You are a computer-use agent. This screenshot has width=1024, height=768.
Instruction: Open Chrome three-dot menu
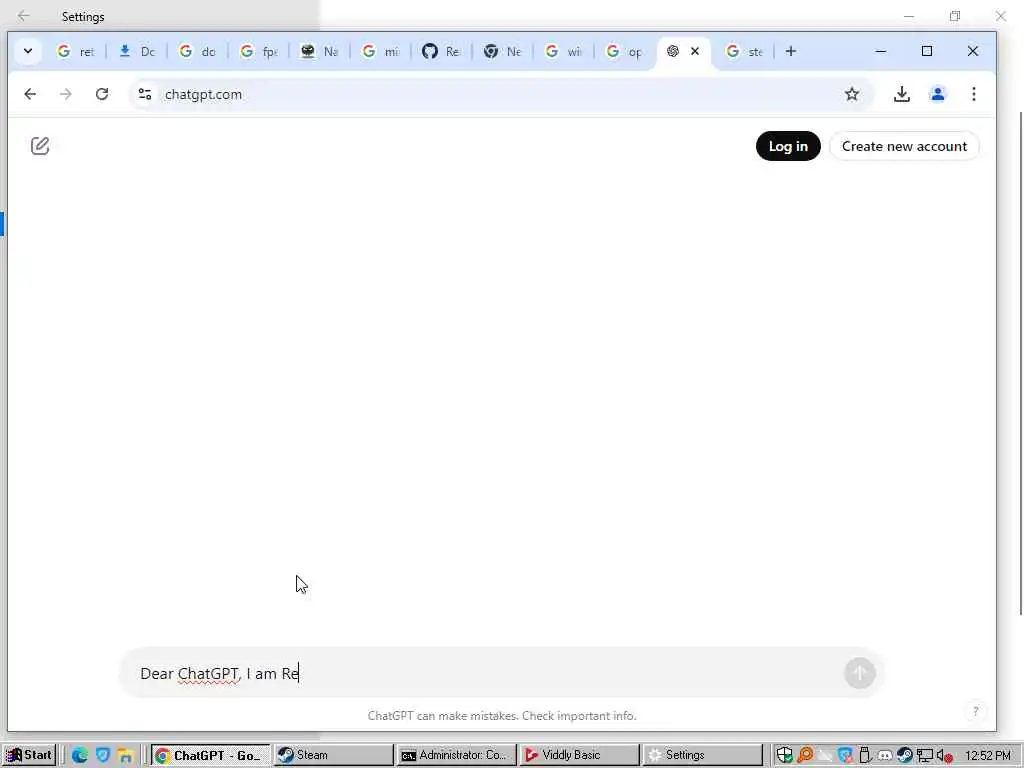[973, 94]
